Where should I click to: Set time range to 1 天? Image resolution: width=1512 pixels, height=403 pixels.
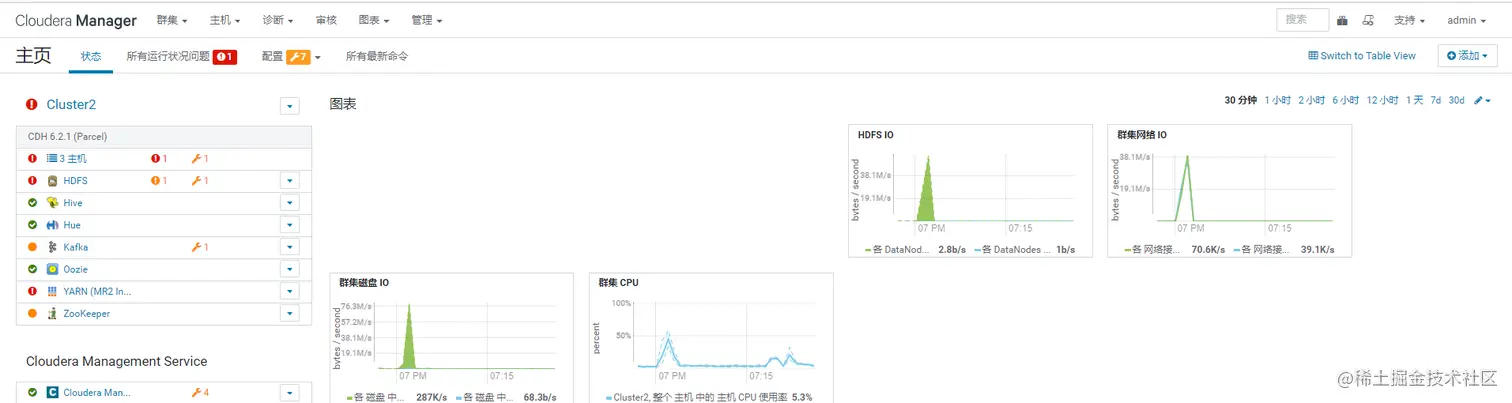click(1415, 100)
